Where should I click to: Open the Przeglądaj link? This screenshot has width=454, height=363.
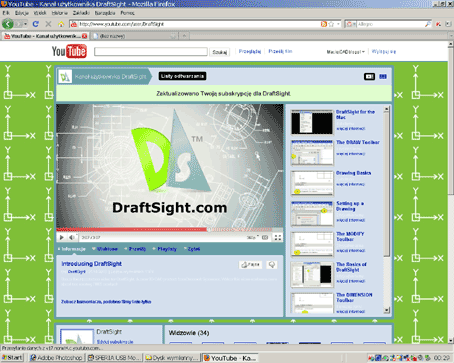coord(250,51)
